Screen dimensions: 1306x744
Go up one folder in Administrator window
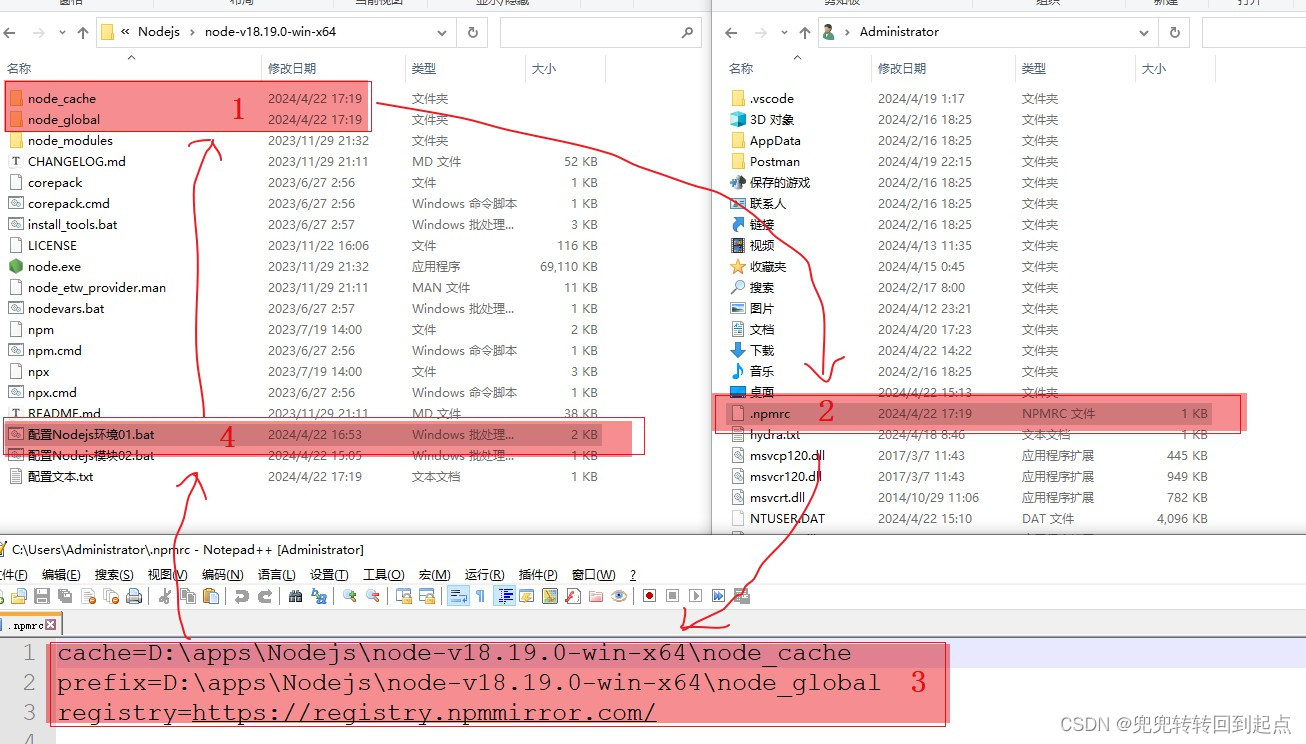coord(804,33)
